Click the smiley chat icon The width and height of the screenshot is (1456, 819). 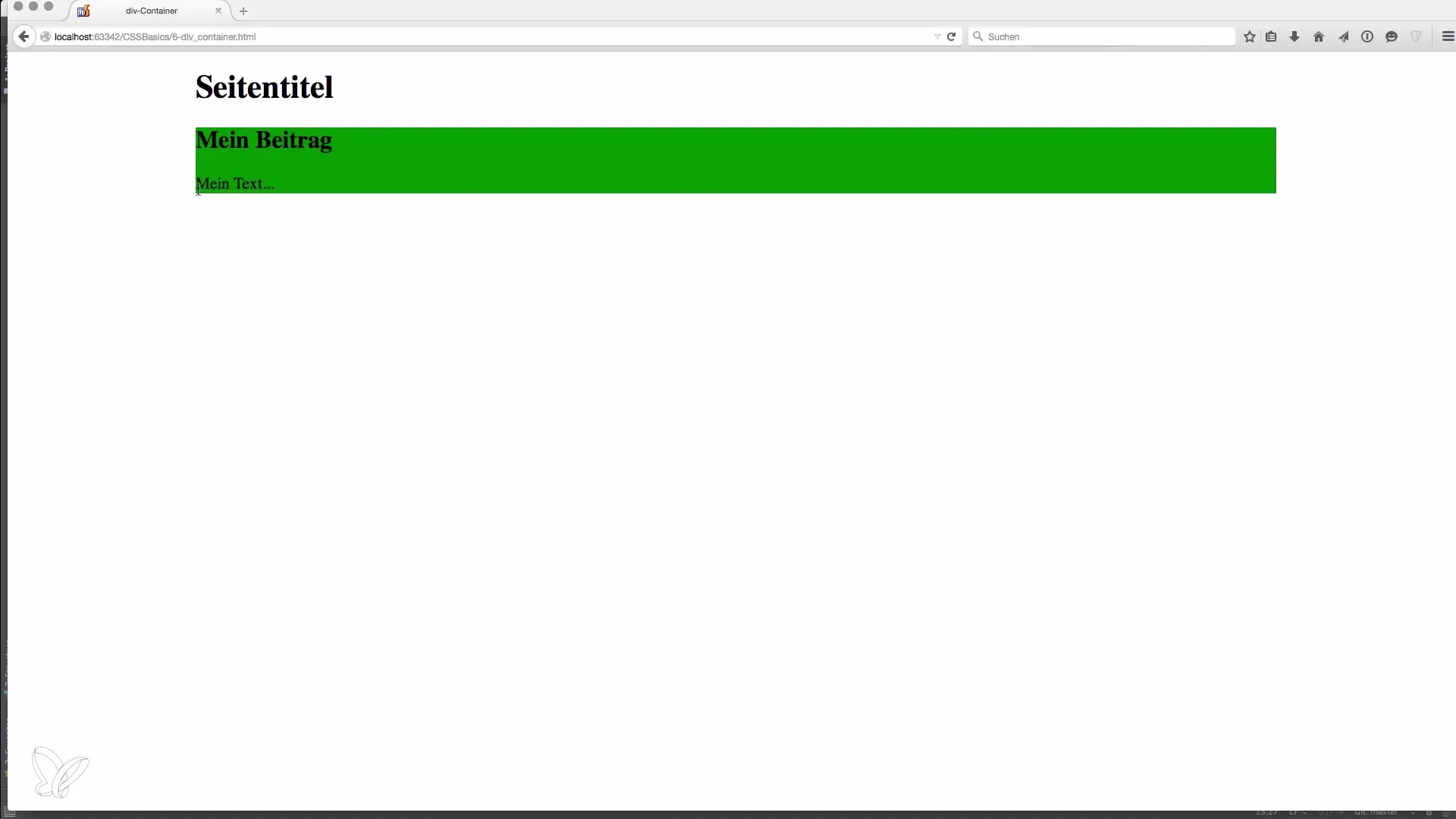[1392, 36]
